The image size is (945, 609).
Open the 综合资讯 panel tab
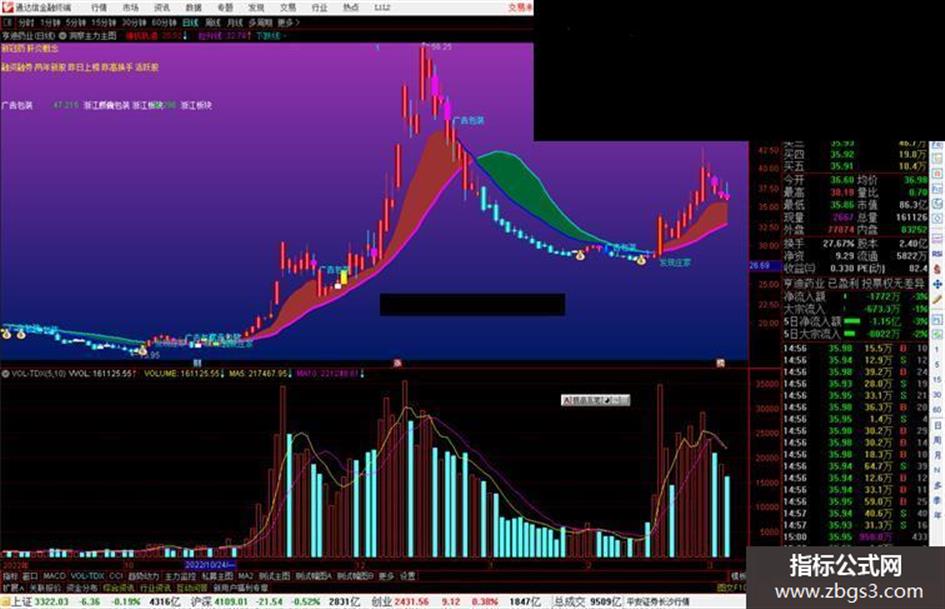tap(119, 587)
